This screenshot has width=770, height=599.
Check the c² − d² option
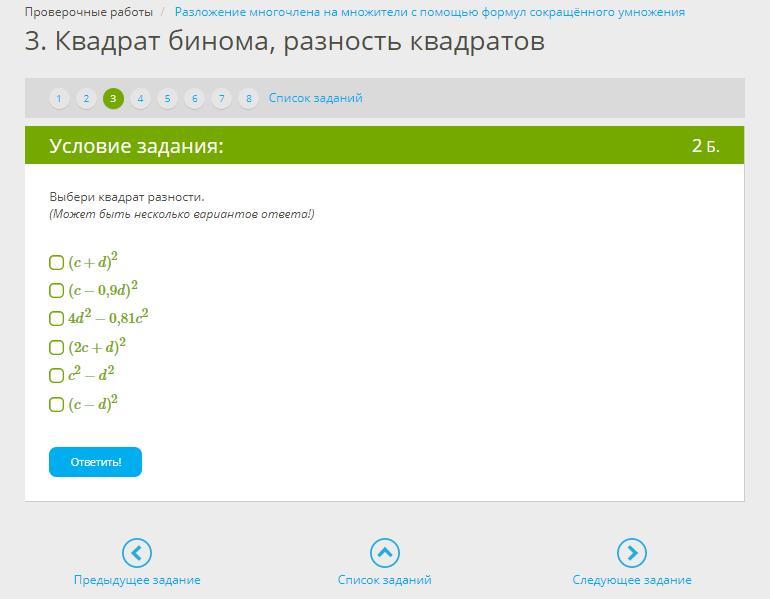(x=56, y=375)
